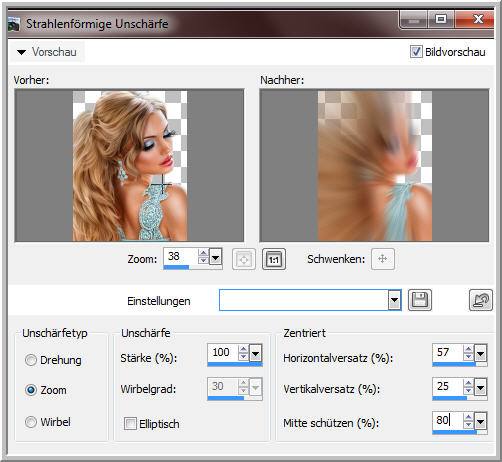The width and height of the screenshot is (502, 462).
Task: Click the Nachher preview image
Action: pyautogui.click(x=374, y=166)
